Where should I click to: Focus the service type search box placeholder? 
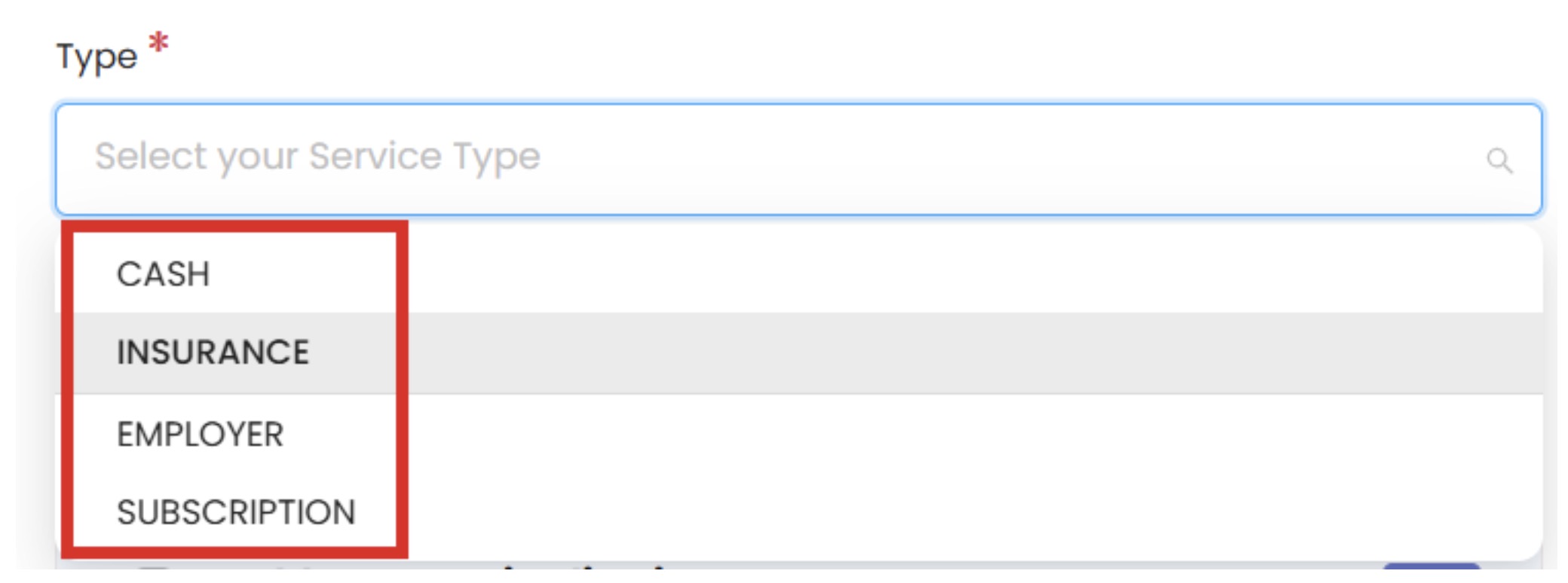[317, 157]
